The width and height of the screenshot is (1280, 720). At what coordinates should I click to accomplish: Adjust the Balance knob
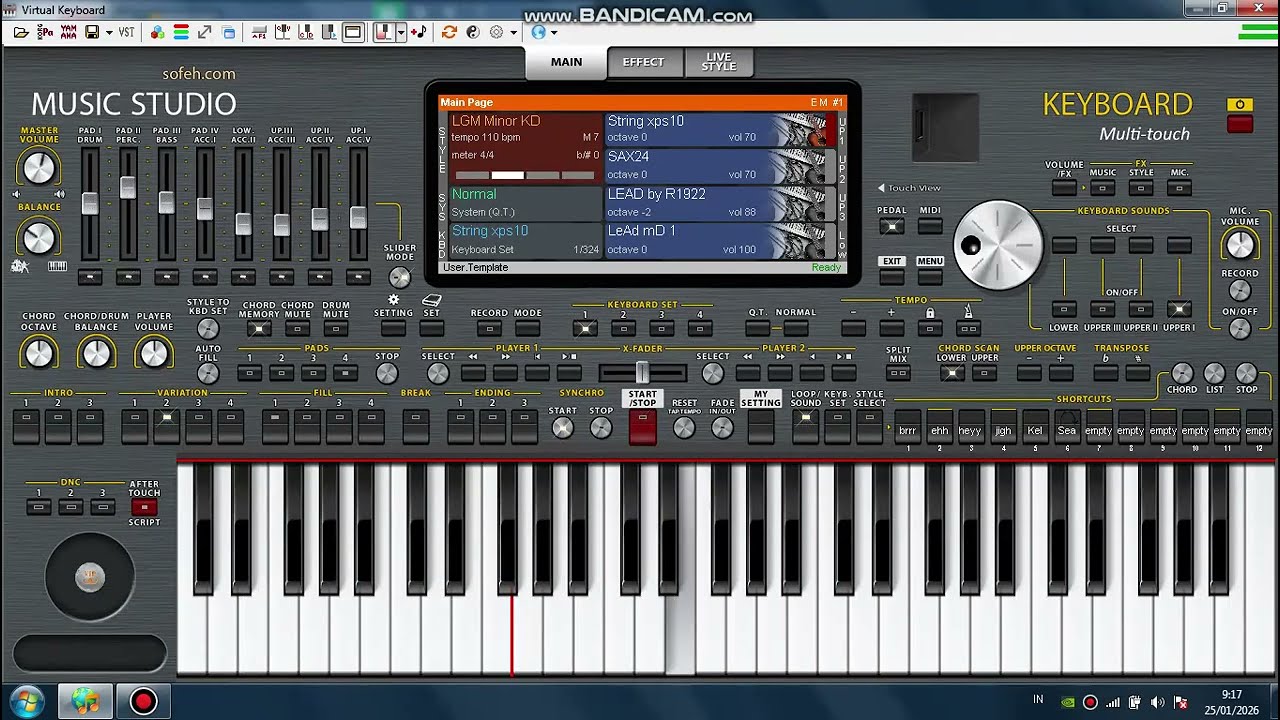click(x=38, y=238)
